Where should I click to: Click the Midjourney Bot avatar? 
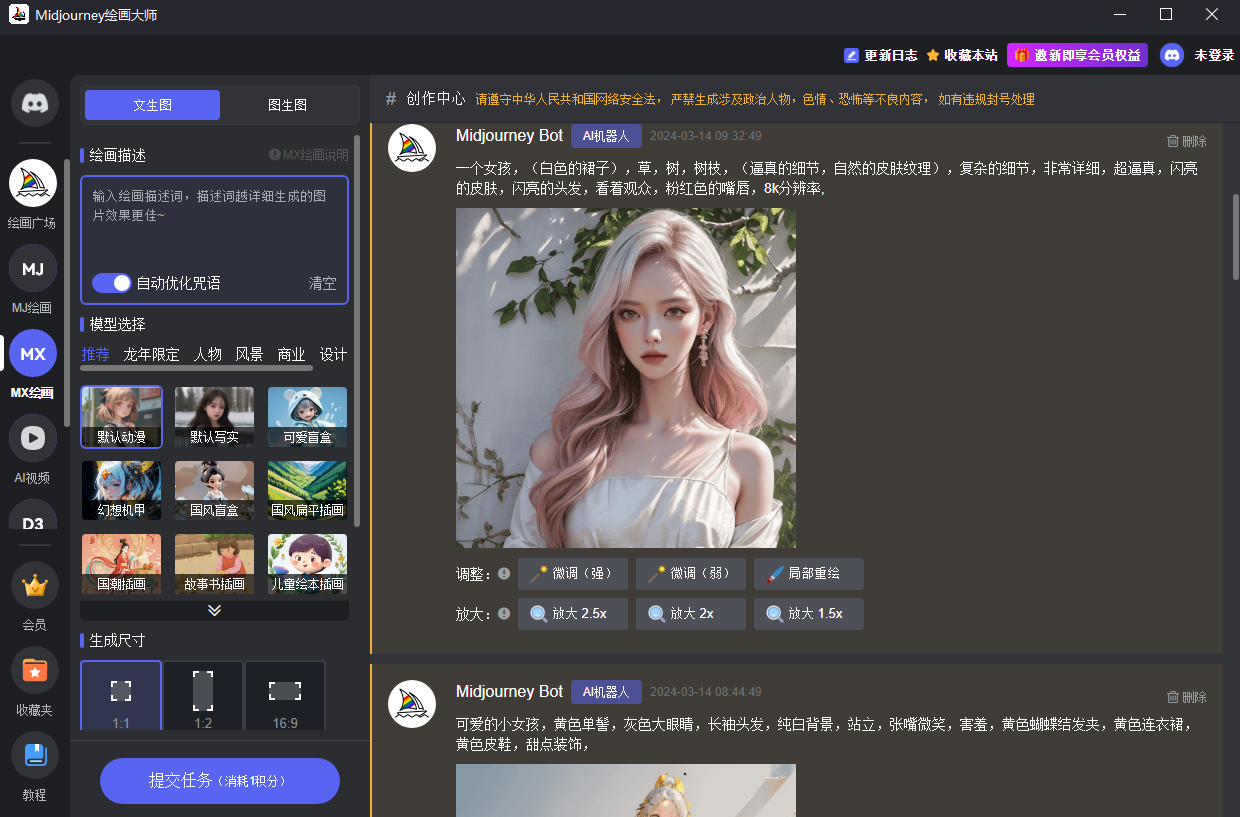pos(411,147)
